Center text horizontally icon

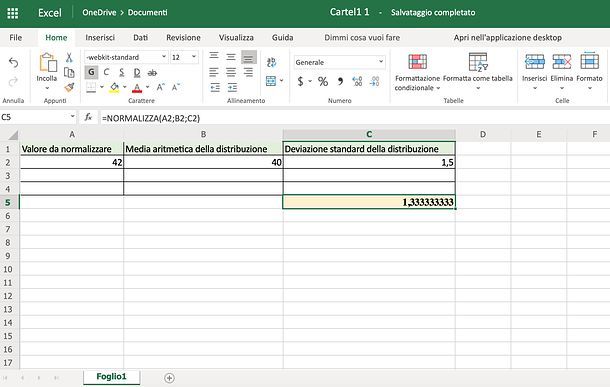231,72
